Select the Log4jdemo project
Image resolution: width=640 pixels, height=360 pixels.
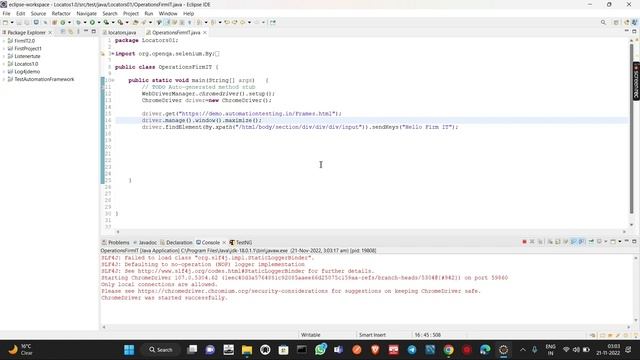pyautogui.click(x=27, y=72)
